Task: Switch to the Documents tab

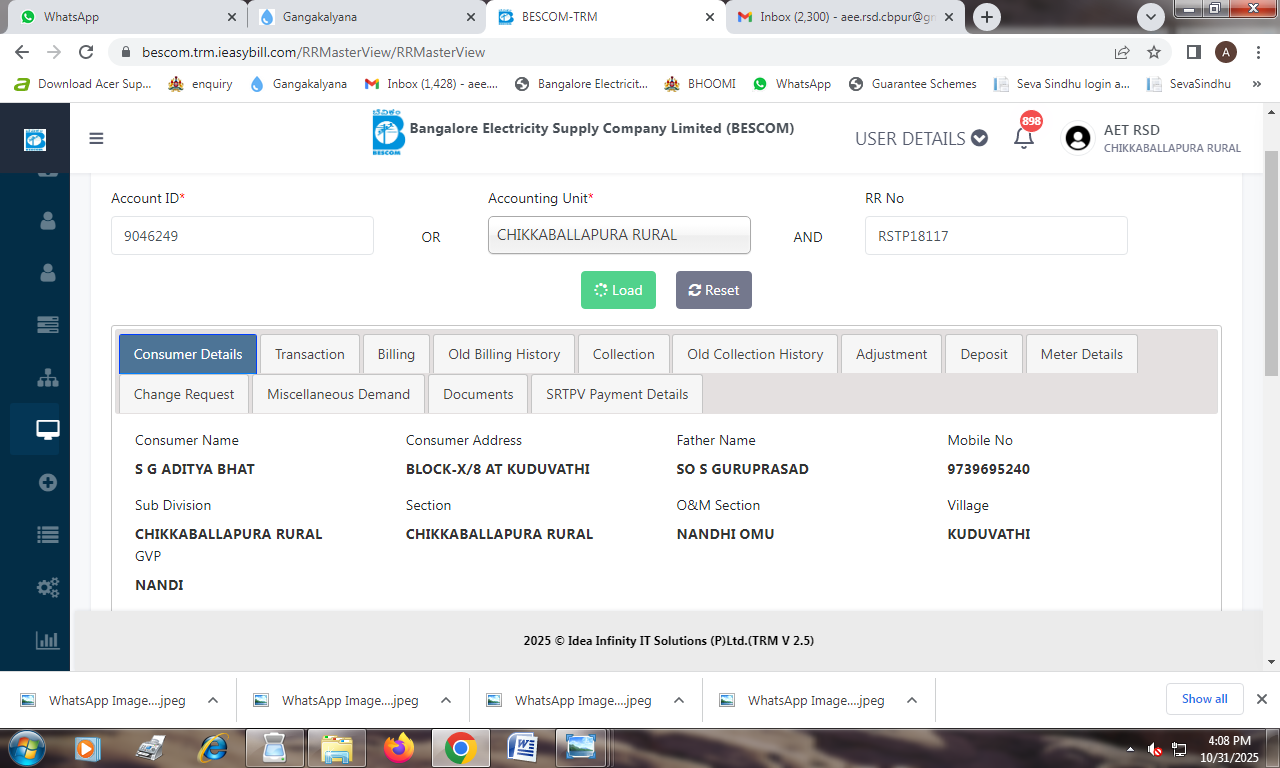Action: coord(478,394)
